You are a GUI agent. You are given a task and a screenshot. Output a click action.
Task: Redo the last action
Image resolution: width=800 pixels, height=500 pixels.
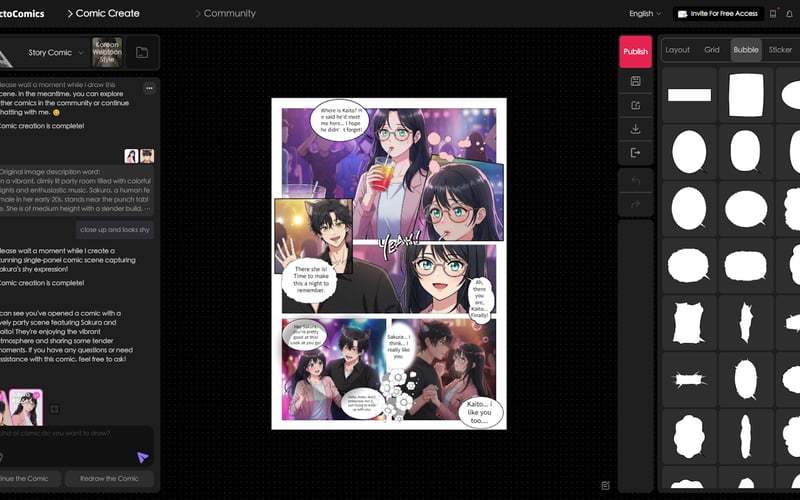coord(635,205)
